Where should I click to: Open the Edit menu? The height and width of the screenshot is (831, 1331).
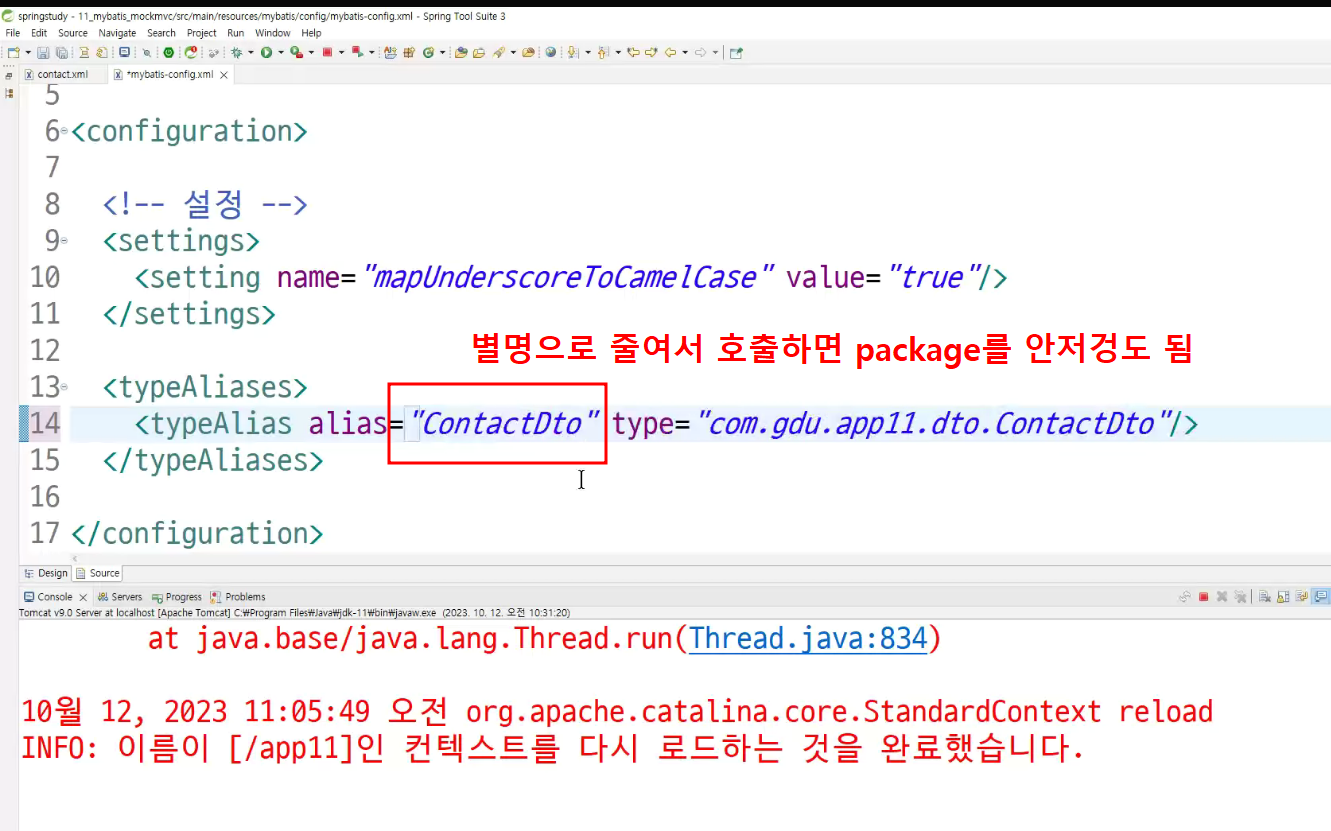pos(39,33)
